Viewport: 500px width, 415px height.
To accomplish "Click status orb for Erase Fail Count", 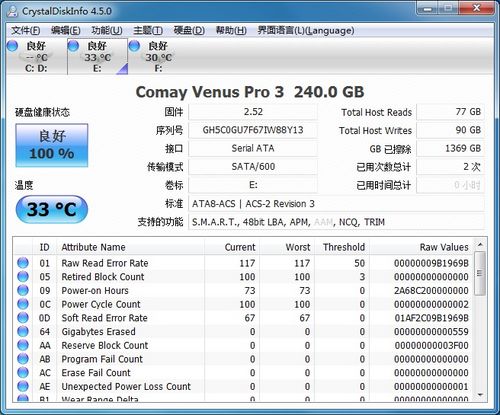I will (x=23, y=372).
